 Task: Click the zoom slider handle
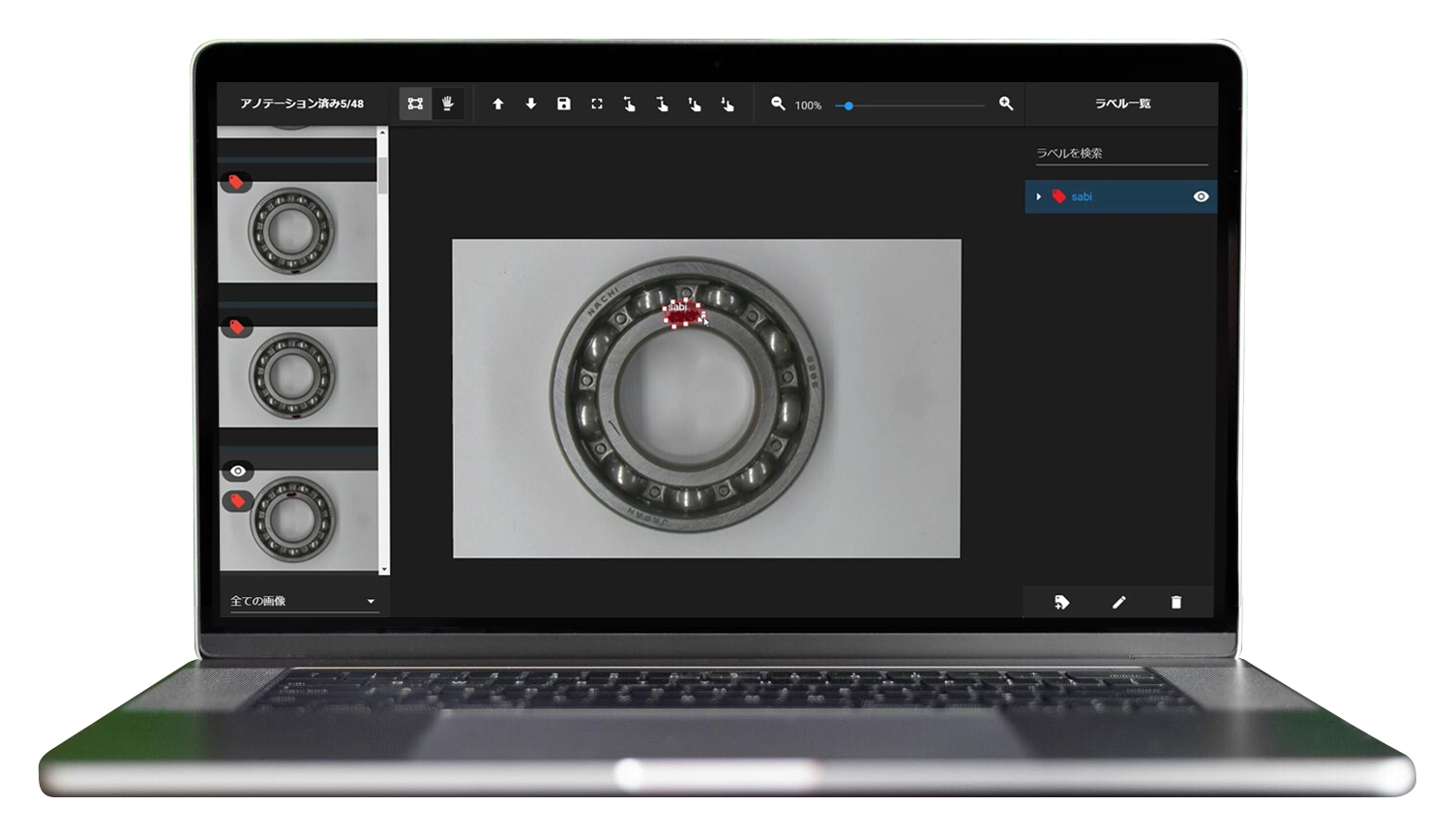[848, 105]
